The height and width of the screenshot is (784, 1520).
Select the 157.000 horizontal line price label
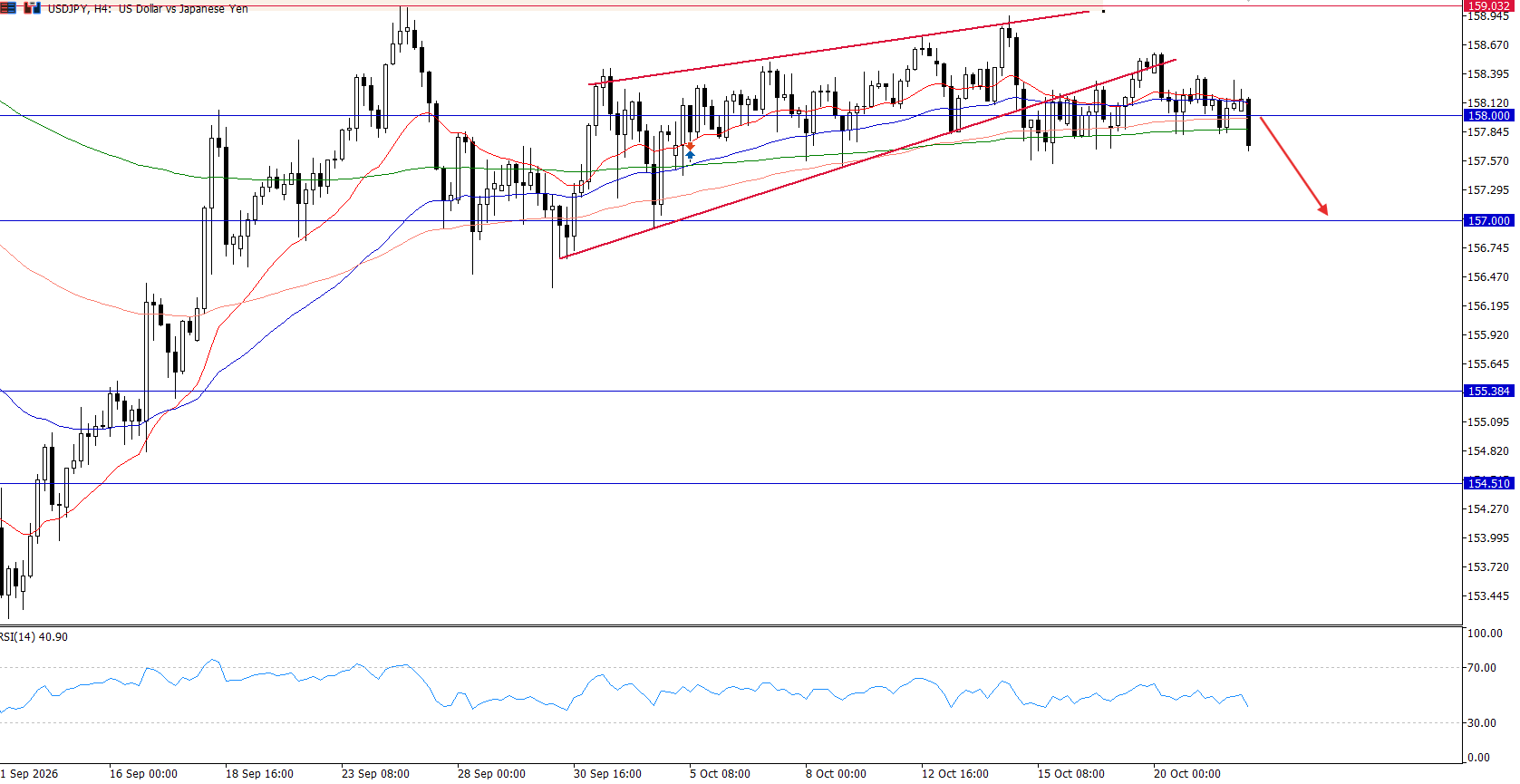point(1488,220)
